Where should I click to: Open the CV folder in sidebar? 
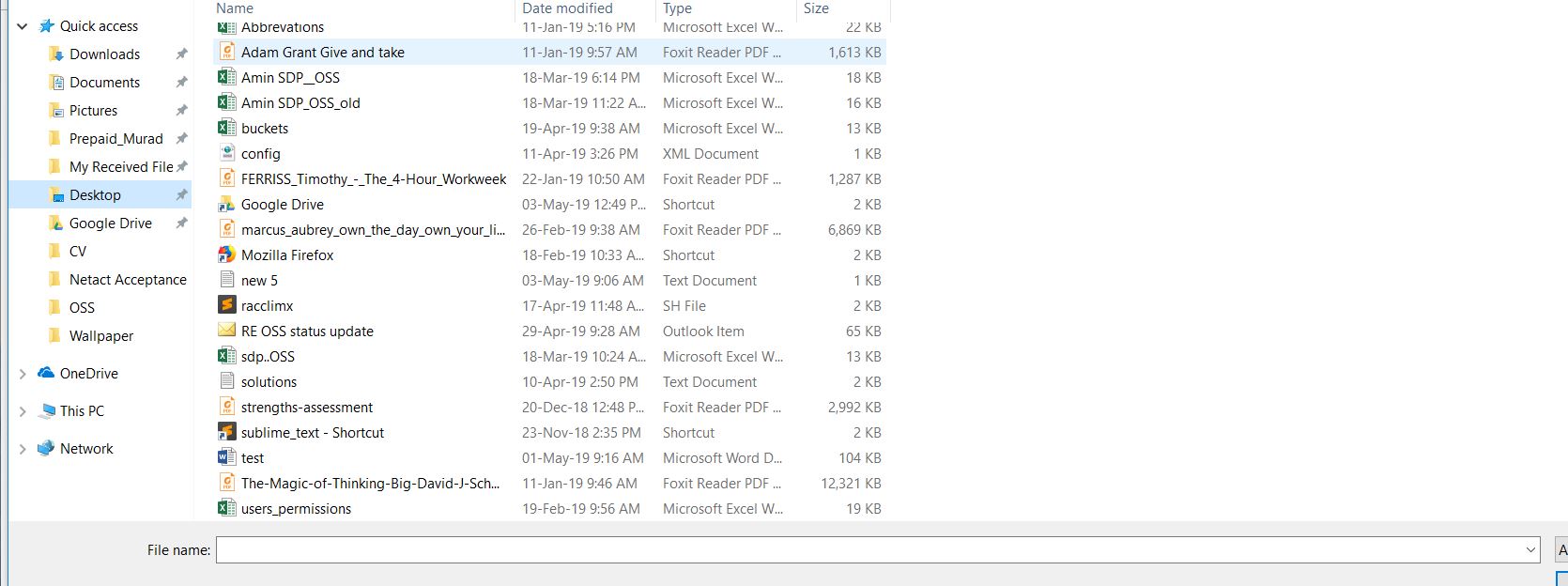pos(77,252)
